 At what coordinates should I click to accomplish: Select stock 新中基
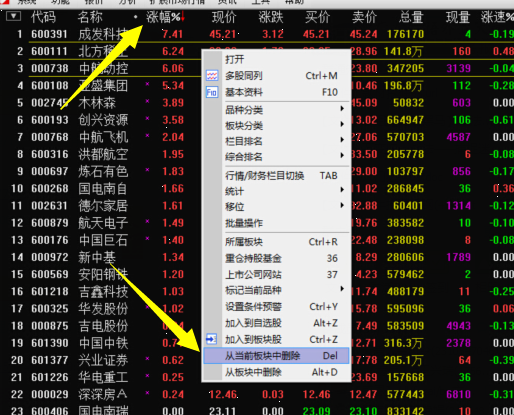pos(97,257)
